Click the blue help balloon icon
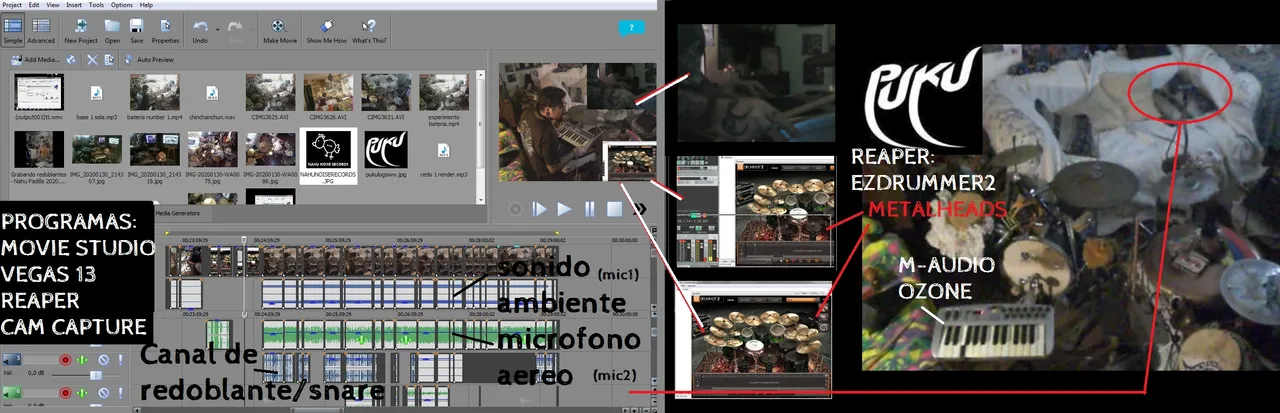This screenshot has height=413, width=1280. coord(631,28)
